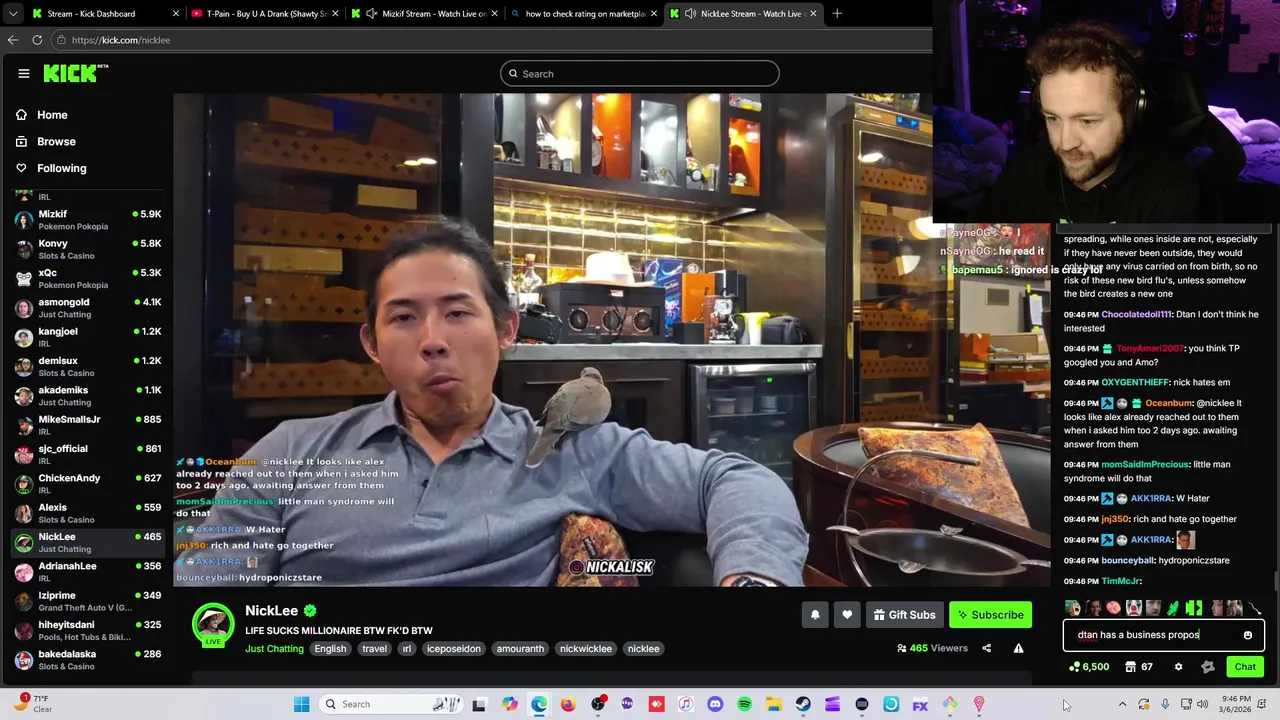Open ChickenAndy channel in sidebar
Image resolution: width=1280 pixels, height=720 pixels.
(87, 484)
